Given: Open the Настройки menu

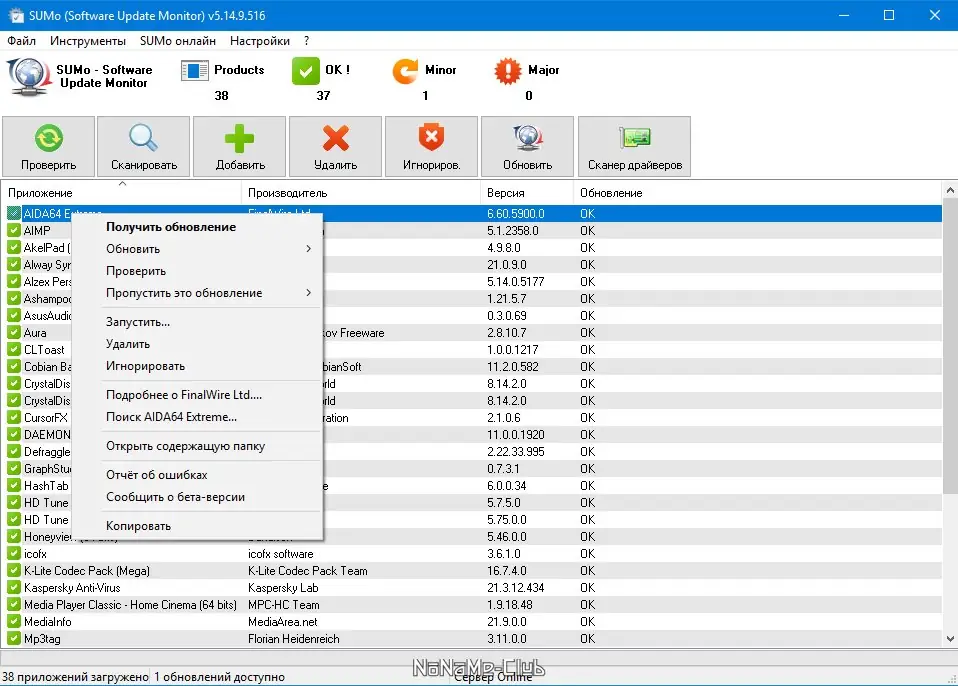Looking at the screenshot, I should coord(260,41).
